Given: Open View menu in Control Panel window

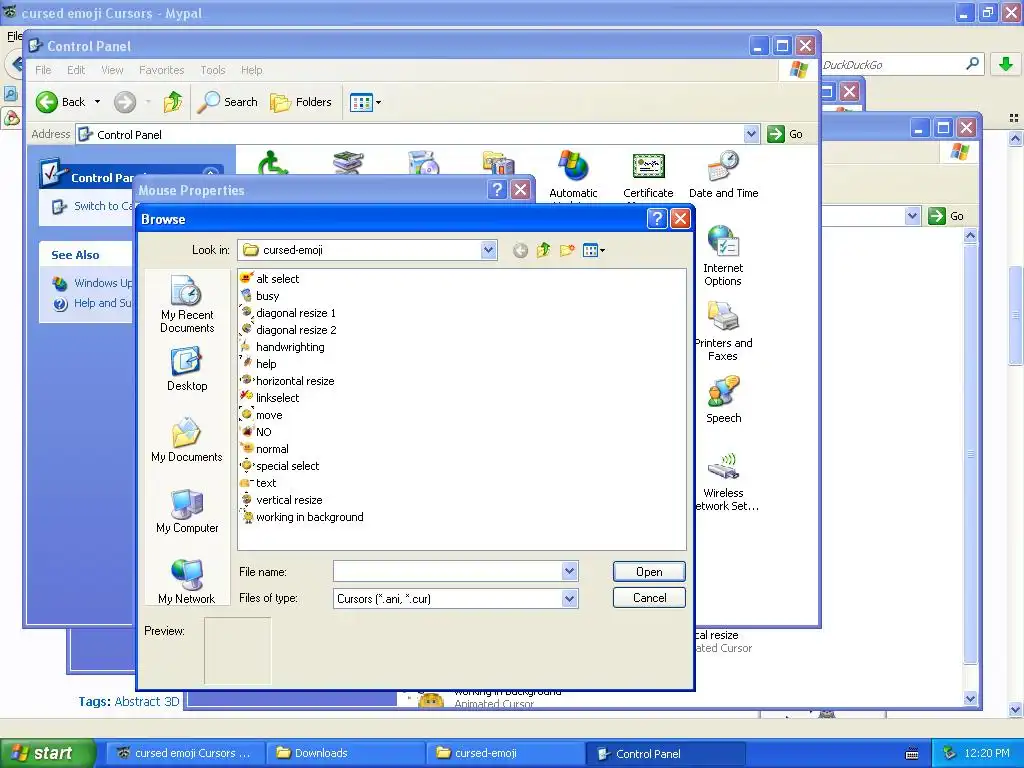Looking at the screenshot, I should click(x=112, y=70).
